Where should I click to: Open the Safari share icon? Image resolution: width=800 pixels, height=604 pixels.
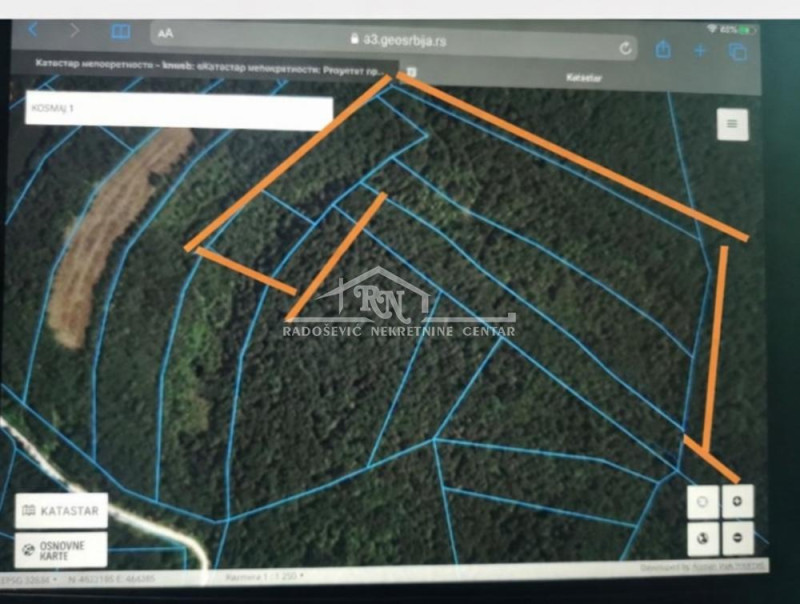click(x=663, y=48)
